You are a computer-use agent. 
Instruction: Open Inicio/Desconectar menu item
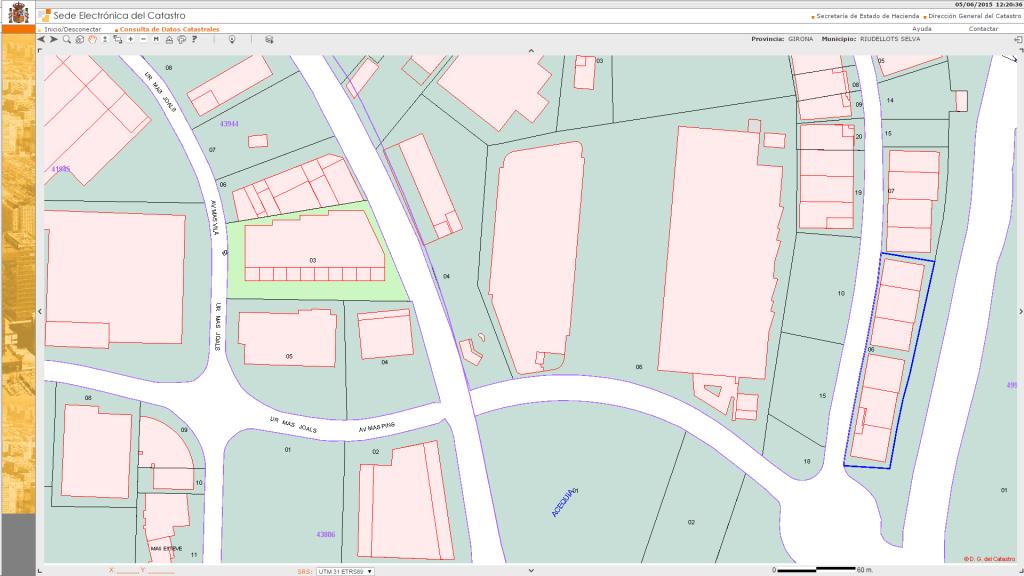(73, 29)
